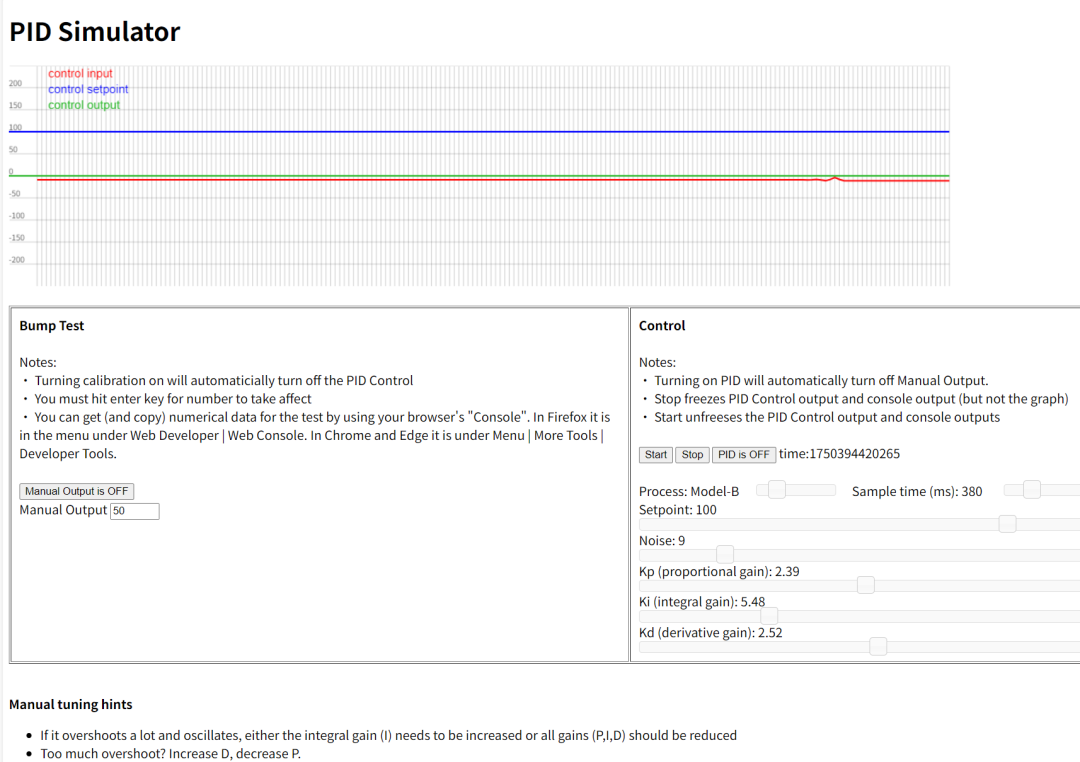Click the Bump Test panel heading
The image size is (1080, 762).
click(52, 326)
